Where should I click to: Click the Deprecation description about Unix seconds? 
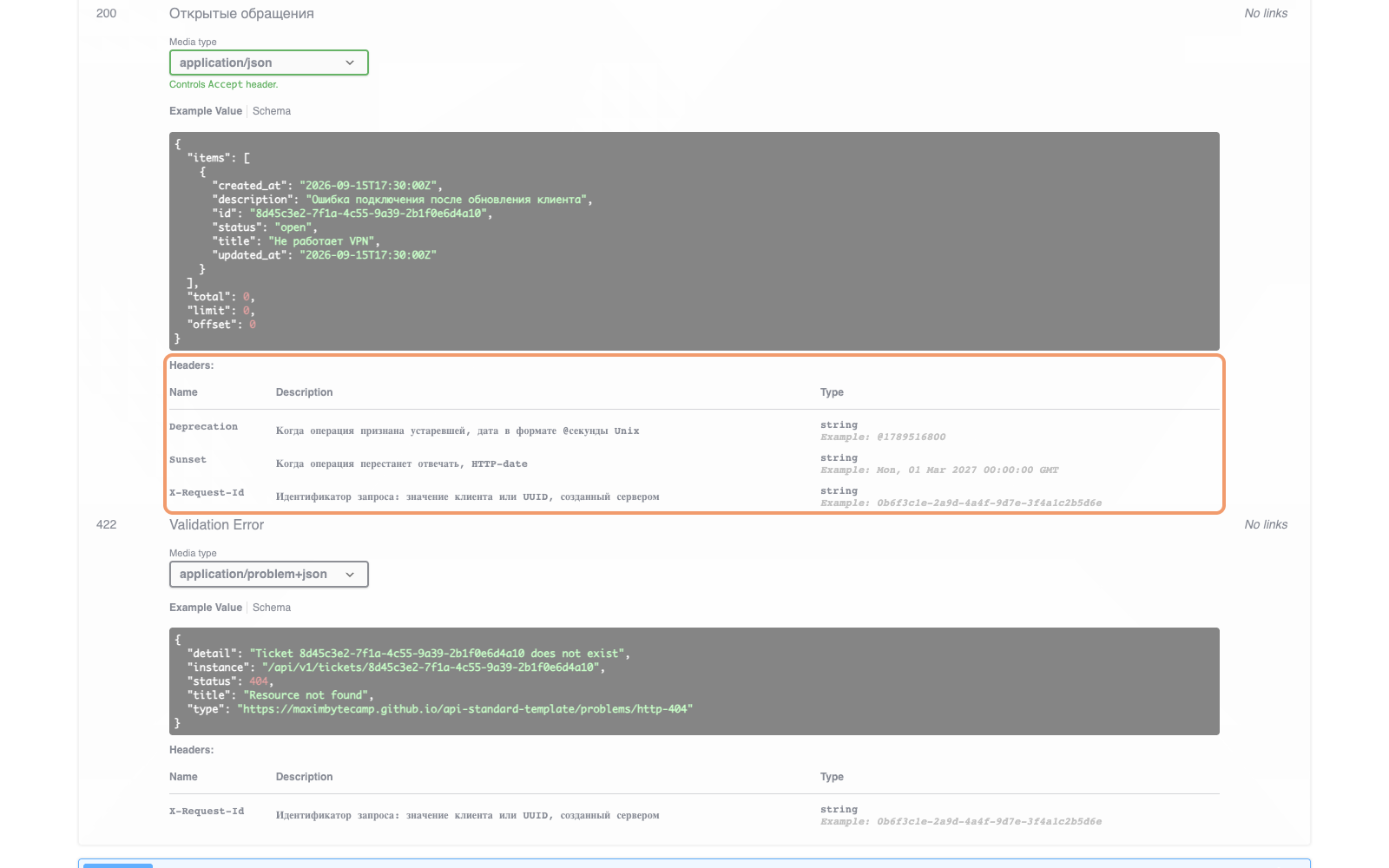(x=458, y=431)
